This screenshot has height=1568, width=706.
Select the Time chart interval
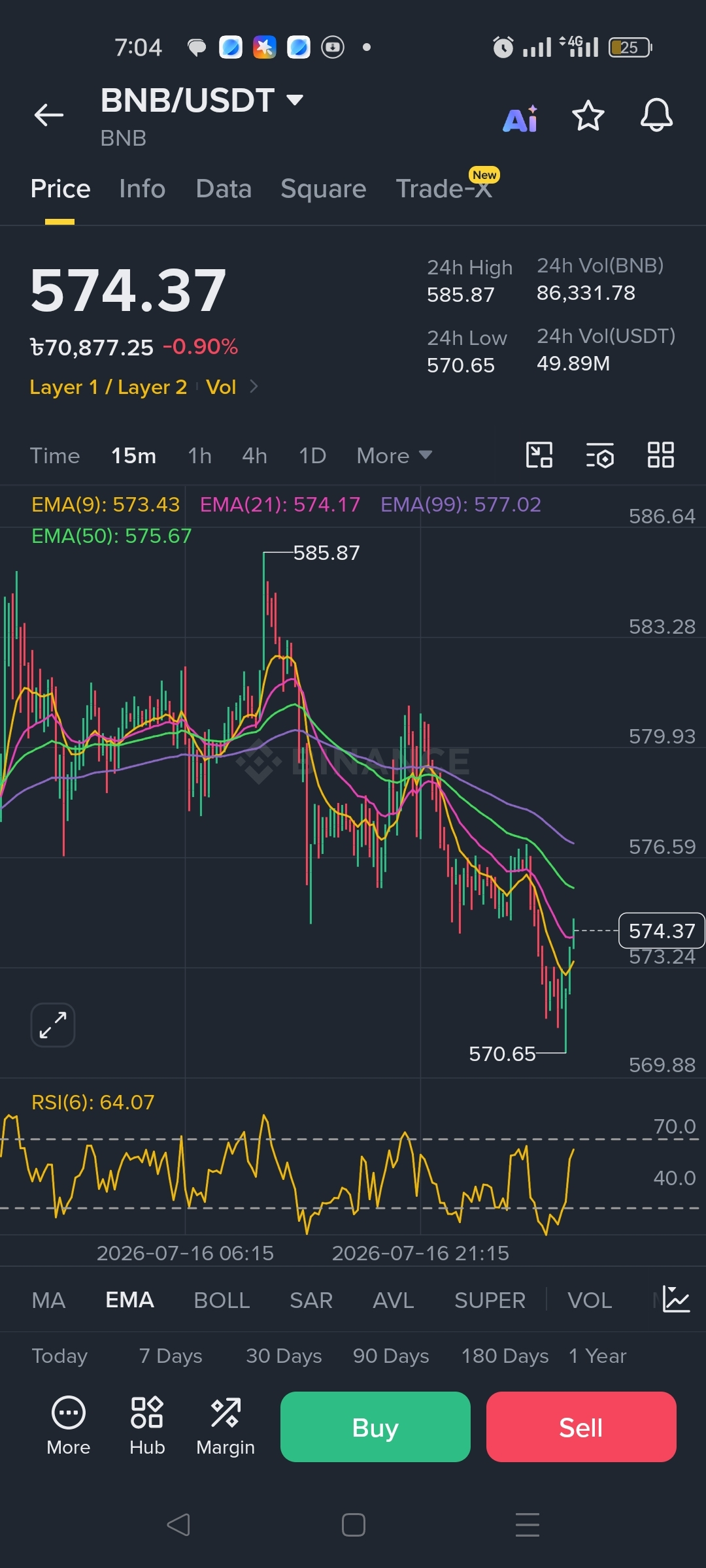(x=55, y=455)
